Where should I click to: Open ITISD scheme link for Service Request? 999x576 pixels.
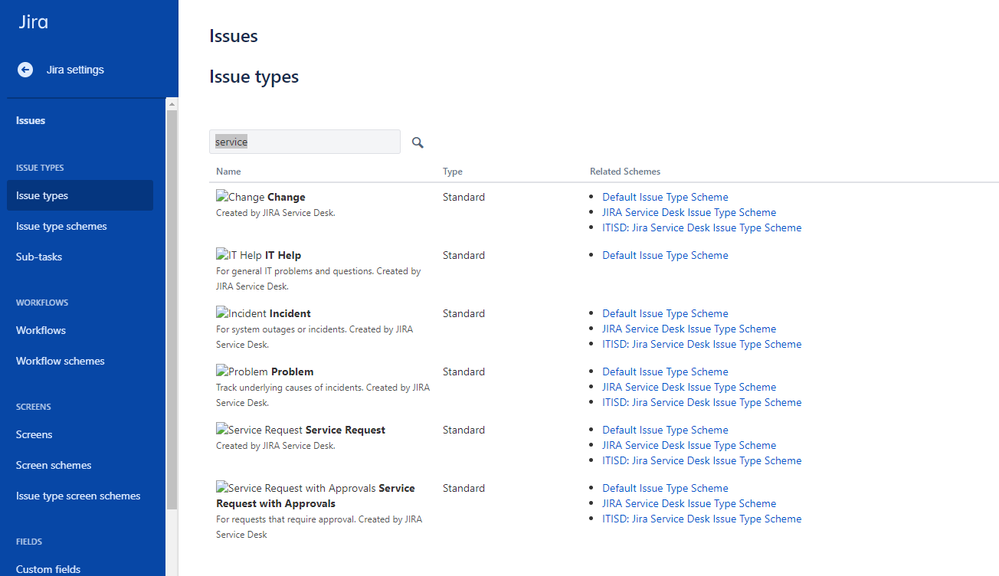click(x=701, y=461)
